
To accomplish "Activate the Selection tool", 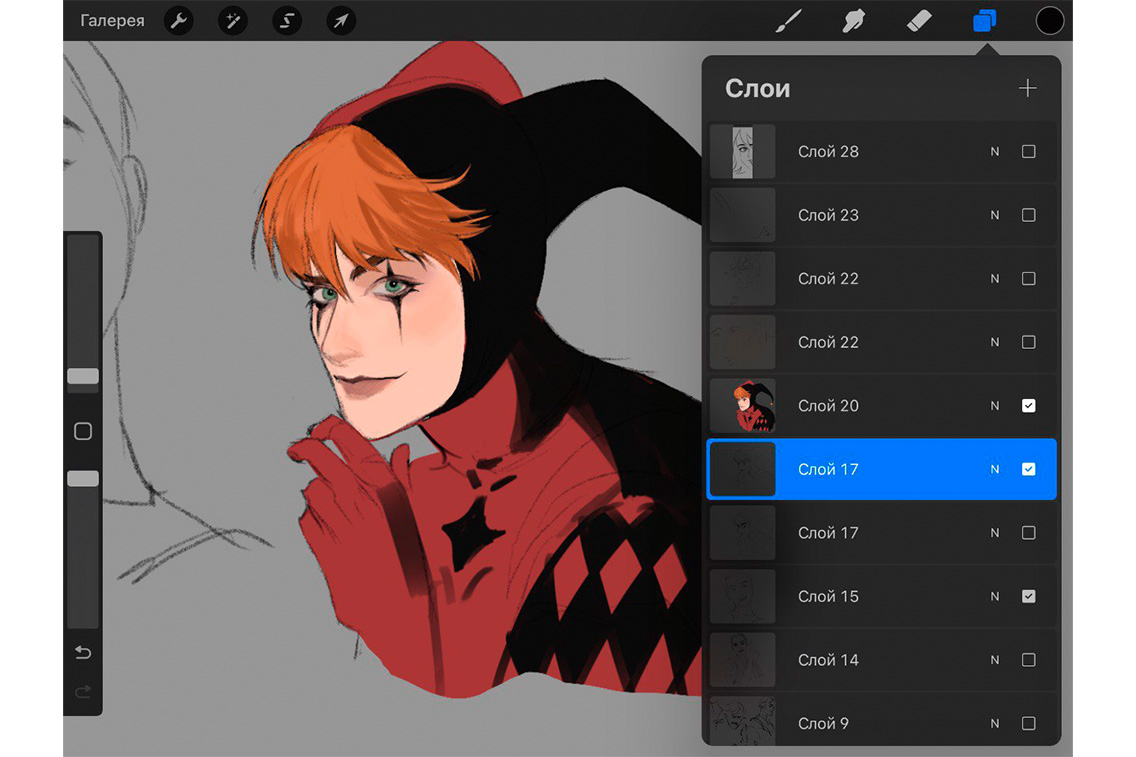I will tap(287, 20).
